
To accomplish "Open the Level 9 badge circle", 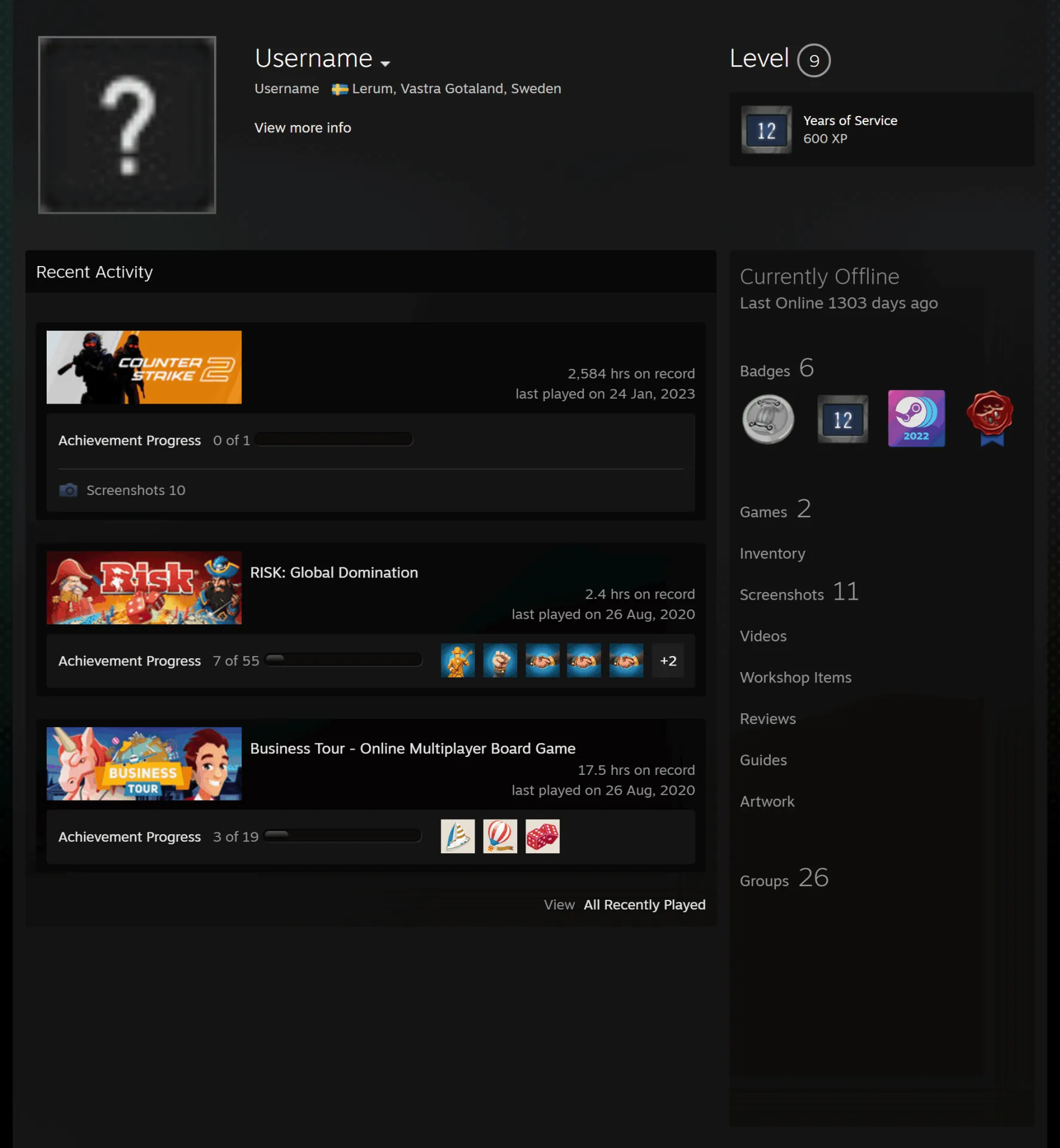I will coord(814,60).
